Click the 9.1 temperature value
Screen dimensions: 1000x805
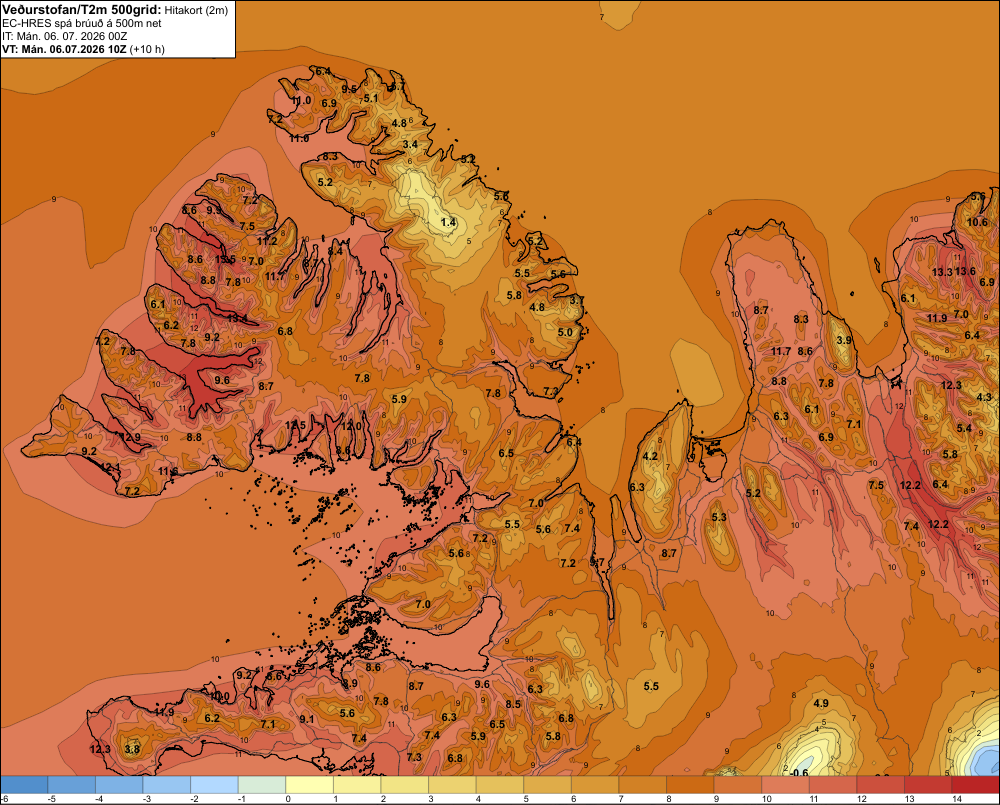click(307, 719)
